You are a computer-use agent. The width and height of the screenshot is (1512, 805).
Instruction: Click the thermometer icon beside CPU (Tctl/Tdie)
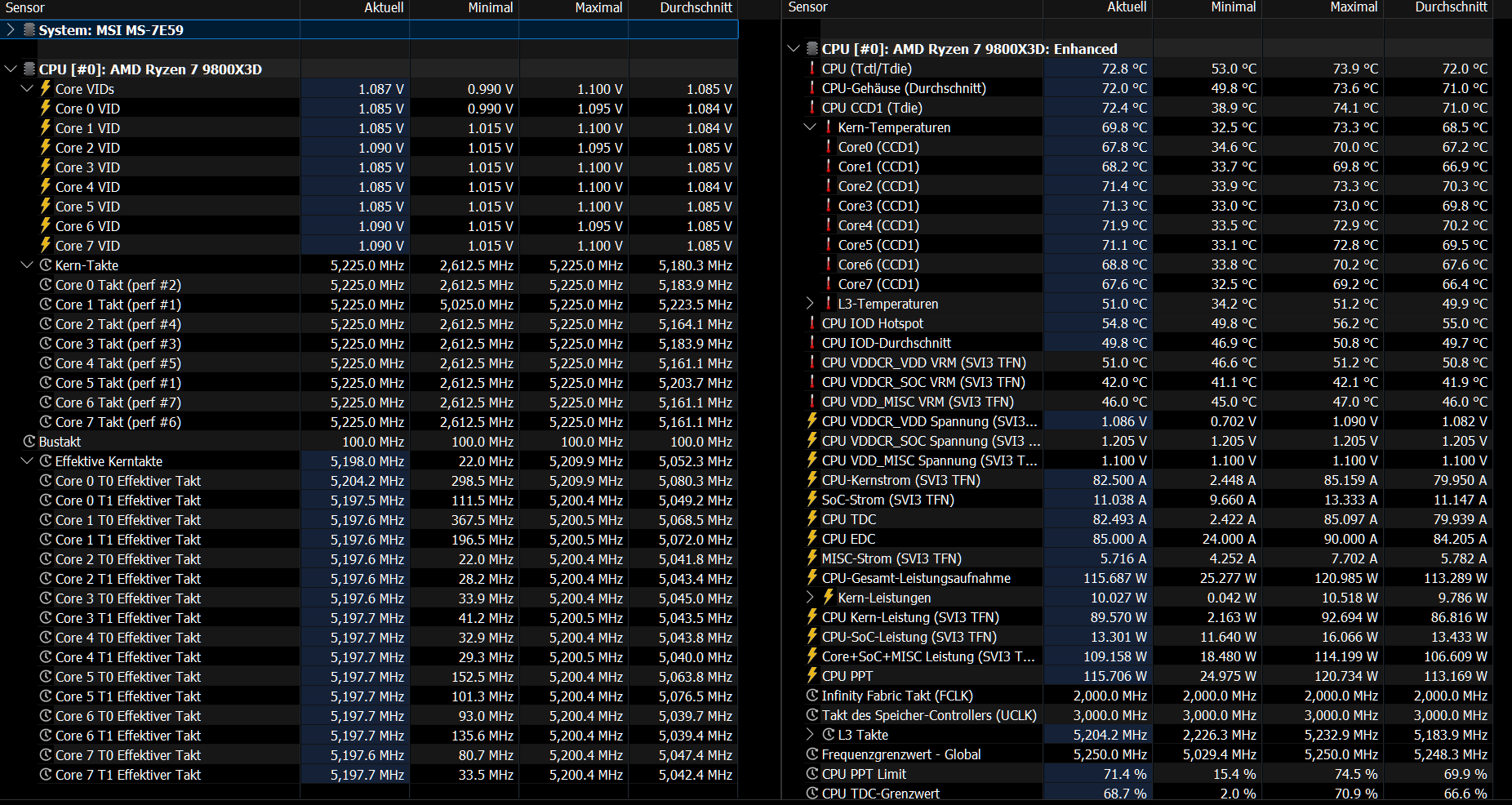pos(812,69)
